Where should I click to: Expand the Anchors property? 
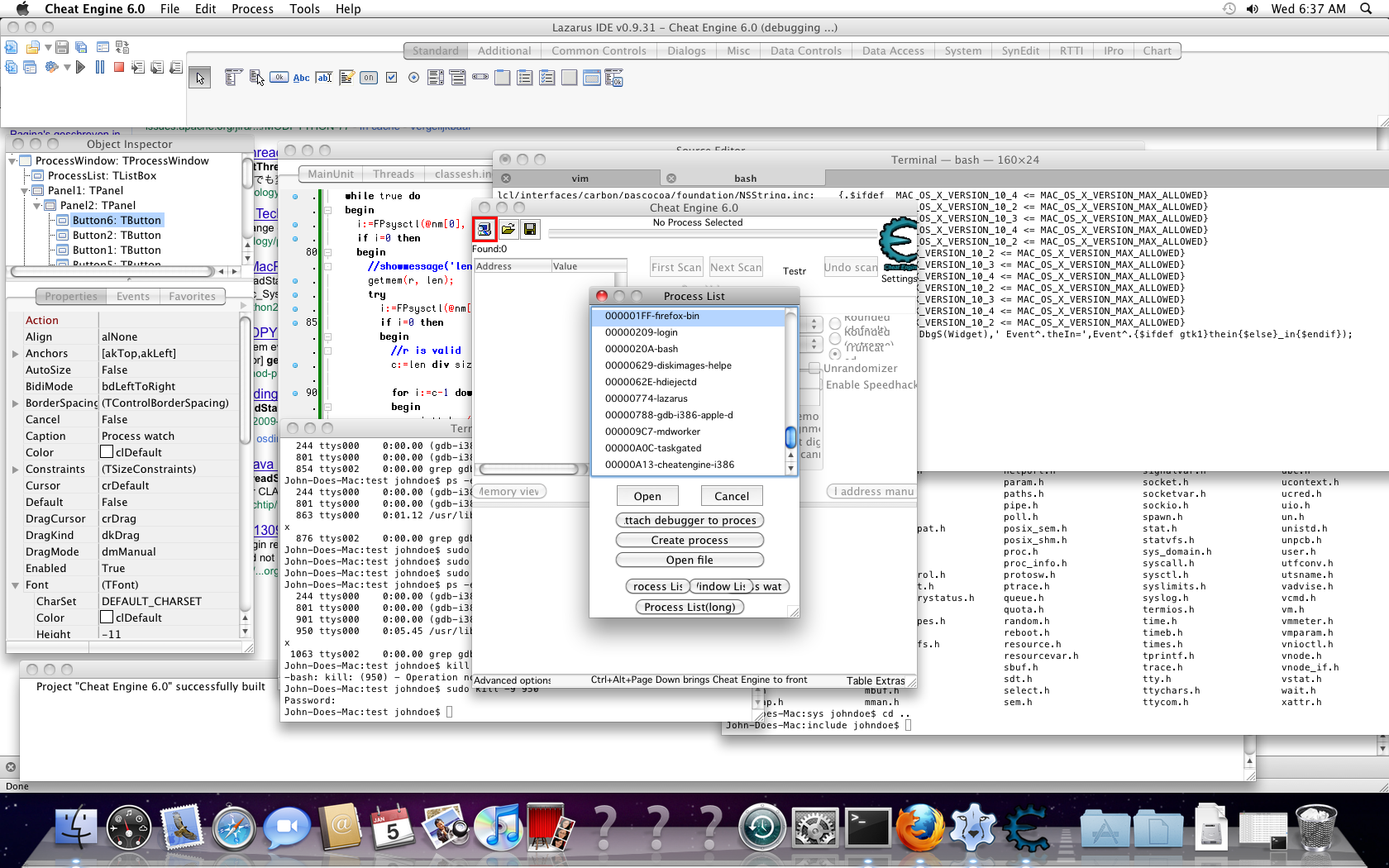[15, 354]
